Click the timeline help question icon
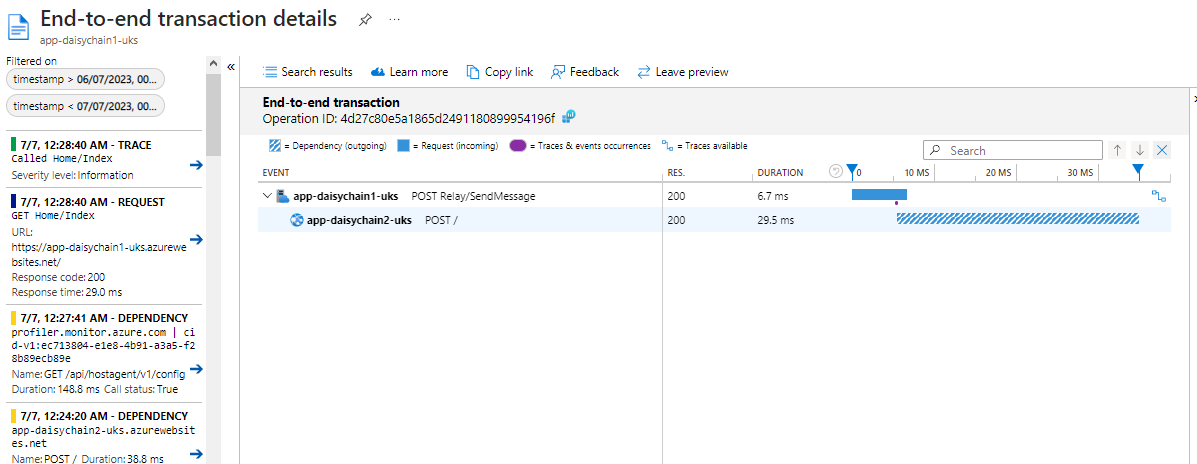This screenshot has height=464, width=1197. 836,172
